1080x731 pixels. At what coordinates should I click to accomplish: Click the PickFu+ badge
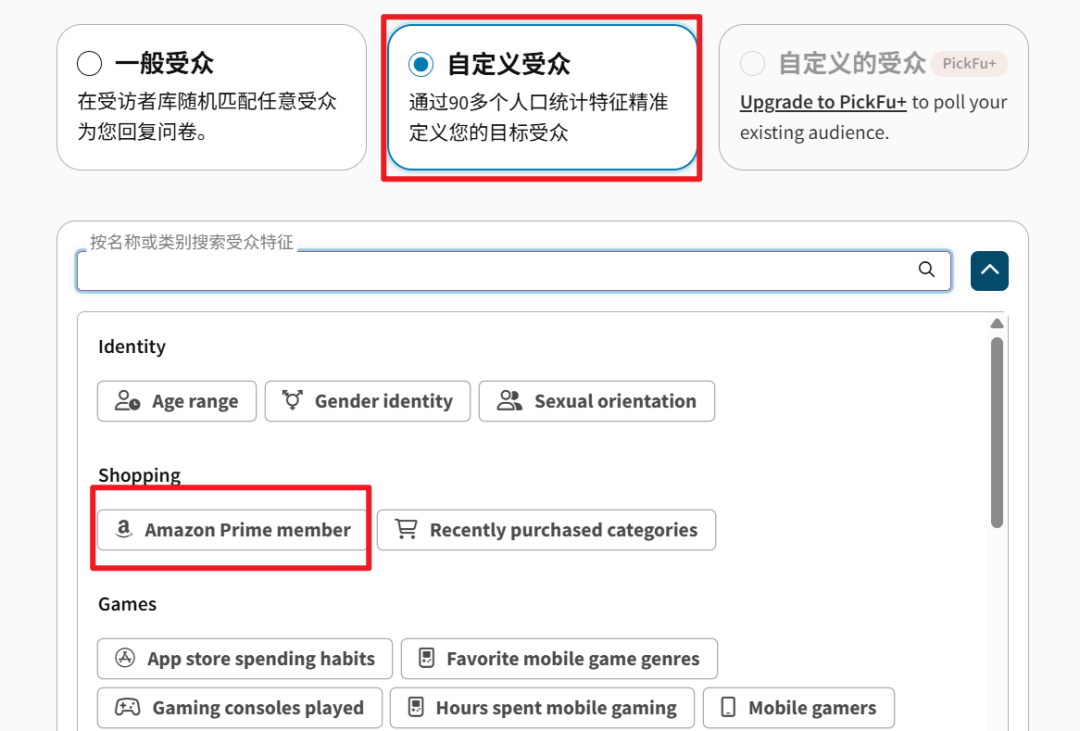click(x=969, y=63)
